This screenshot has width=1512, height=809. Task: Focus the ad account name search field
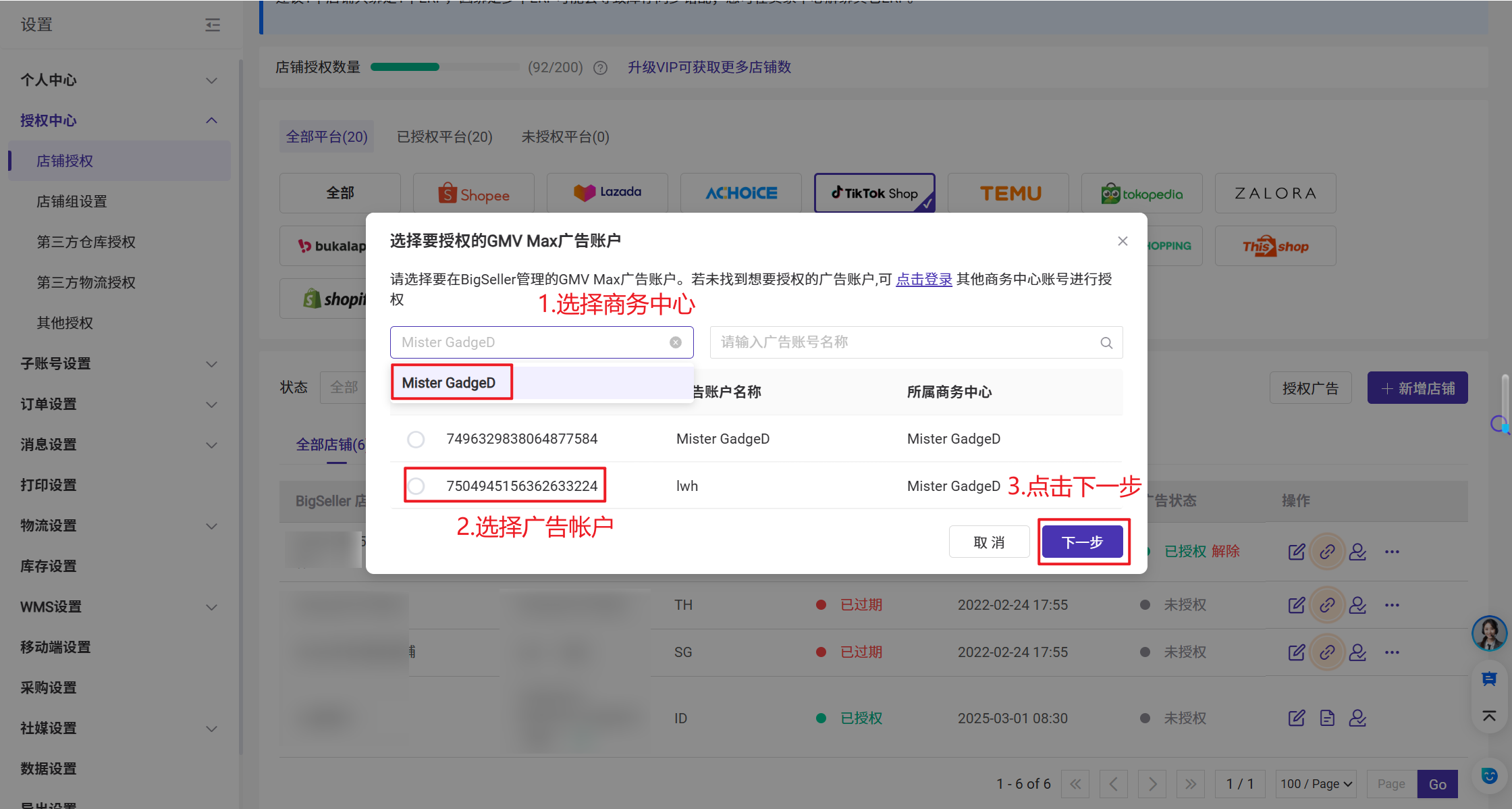pos(917,342)
